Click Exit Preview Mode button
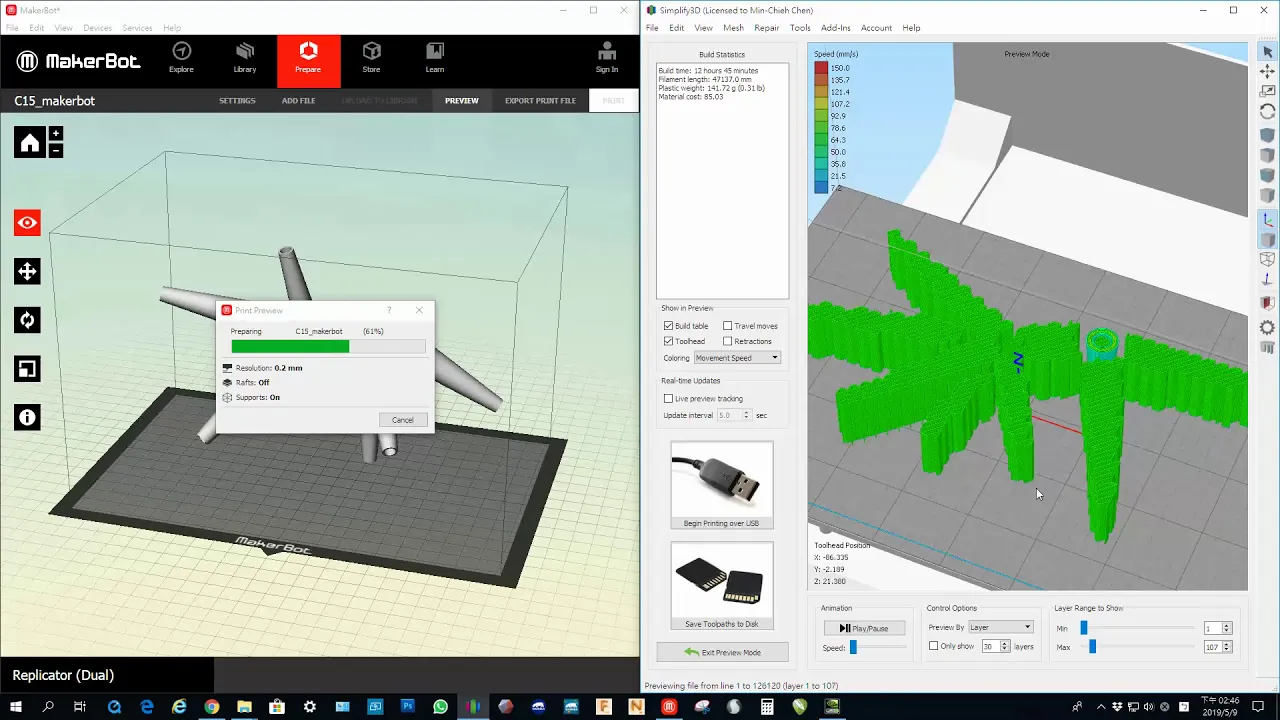This screenshot has height=720, width=1280. pyautogui.click(x=722, y=652)
